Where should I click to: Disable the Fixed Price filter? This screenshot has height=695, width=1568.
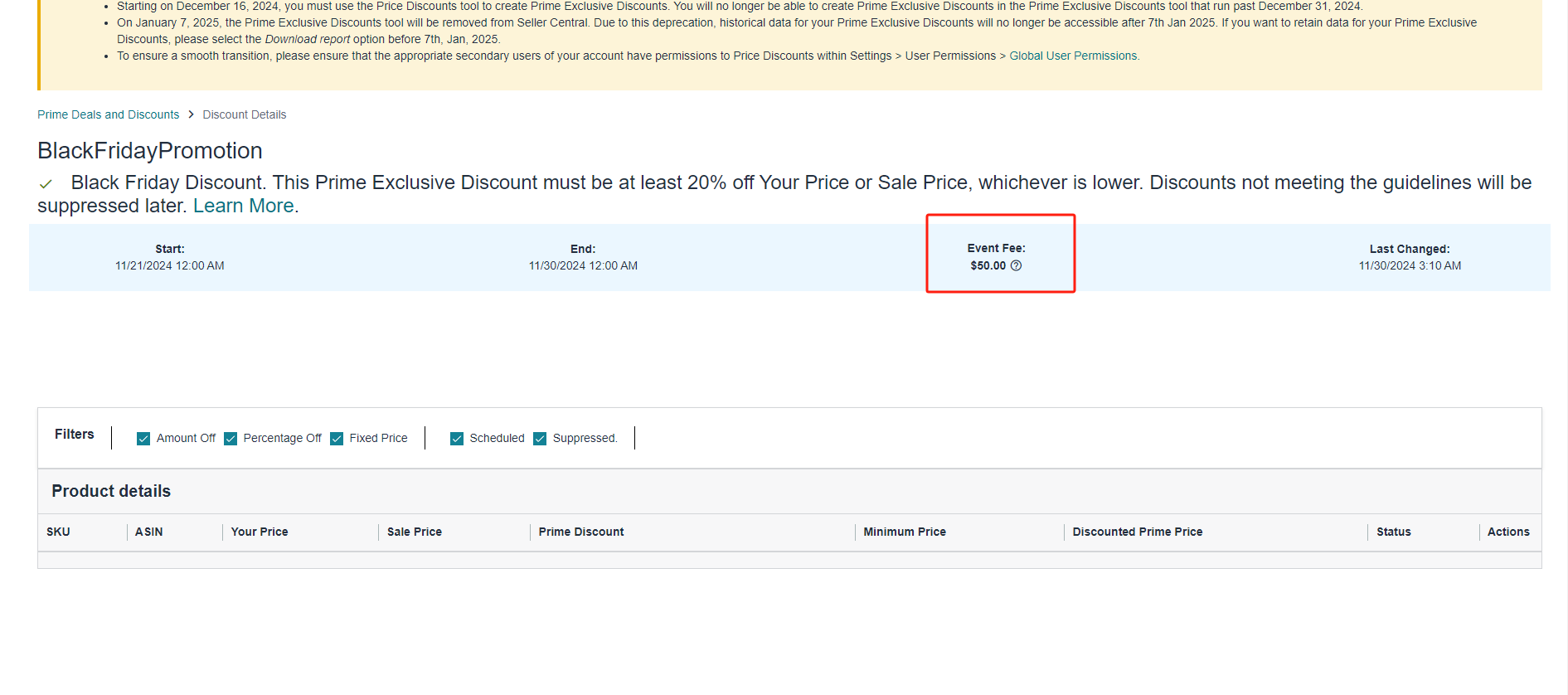(337, 439)
